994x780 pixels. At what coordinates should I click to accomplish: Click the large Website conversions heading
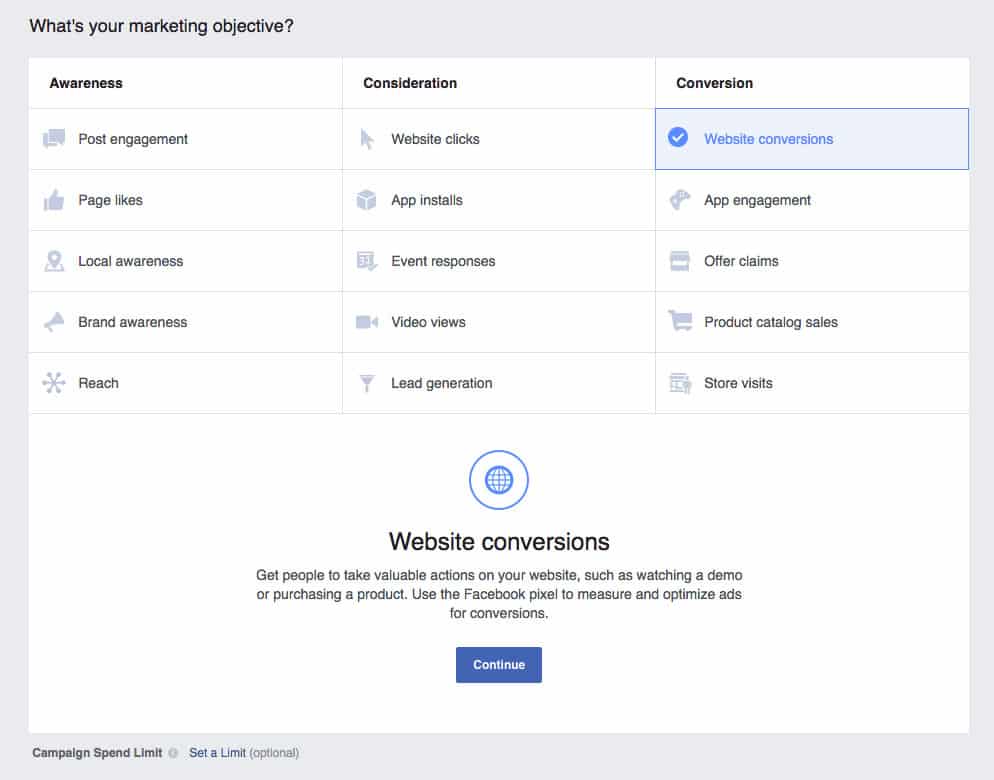click(499, 542)
